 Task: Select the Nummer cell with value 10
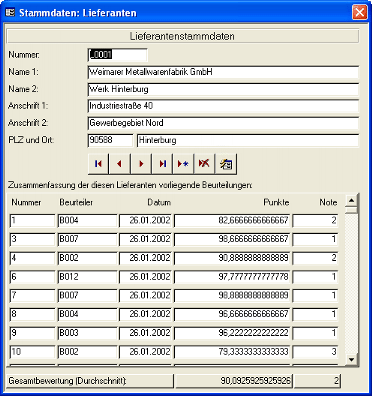coord(32,352)
